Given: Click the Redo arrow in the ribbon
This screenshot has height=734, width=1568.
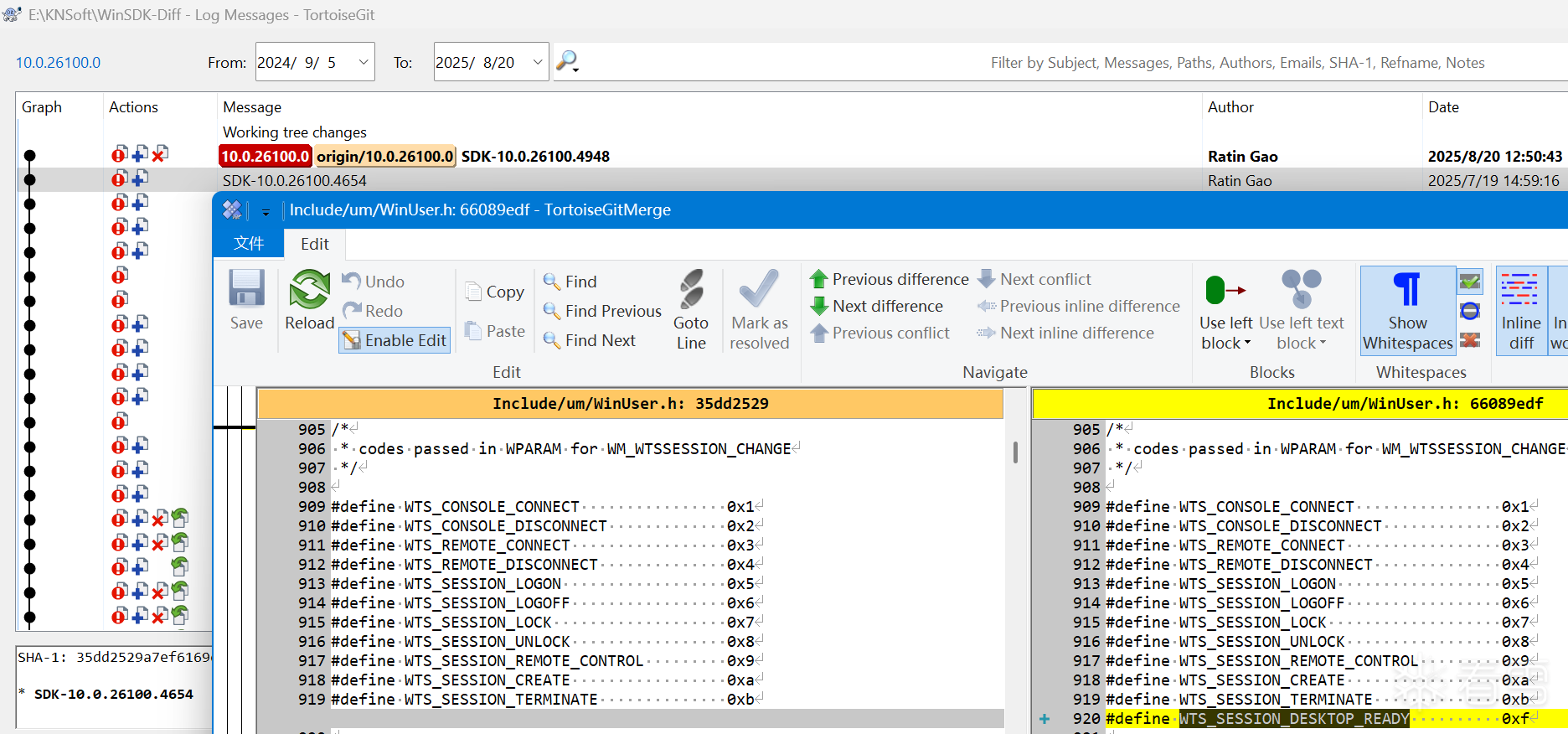Looking at the screenshot, I should [352, 310].
